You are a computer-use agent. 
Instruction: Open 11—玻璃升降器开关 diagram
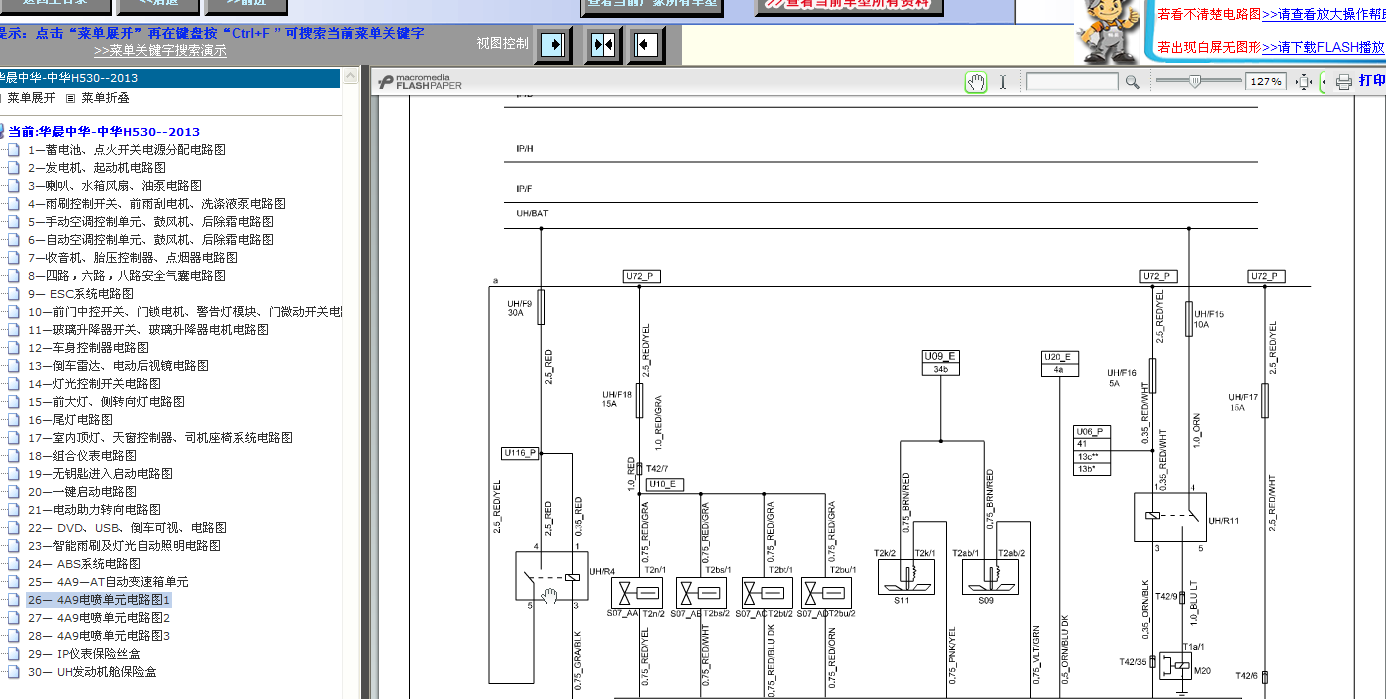148,330
